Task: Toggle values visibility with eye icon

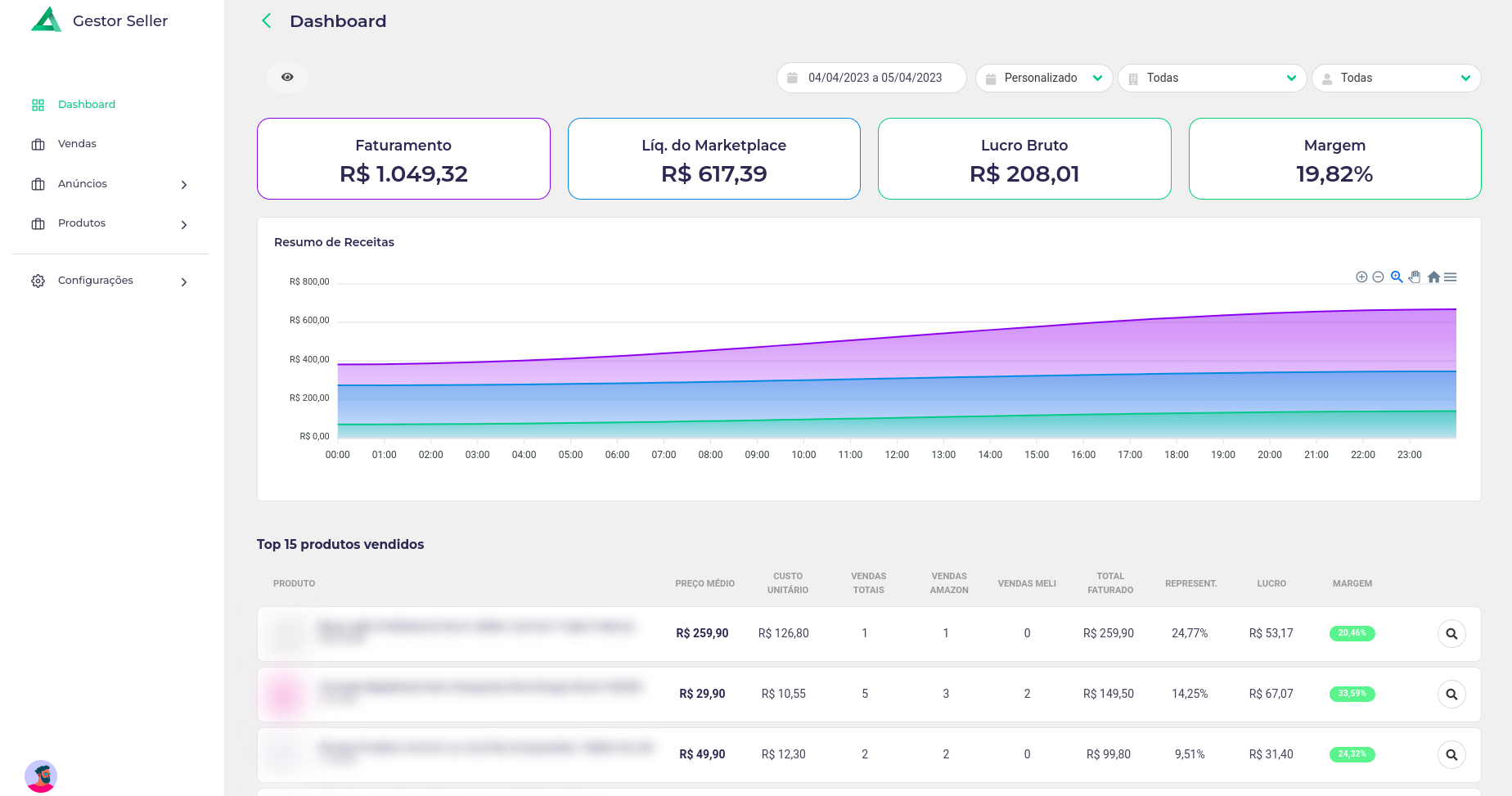Action: coord(287,77)
